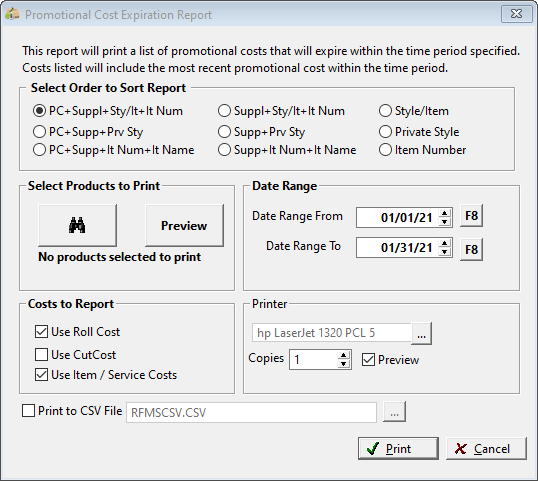
Task: Click the F8 button for Date Range From
Action: point(471,216)
